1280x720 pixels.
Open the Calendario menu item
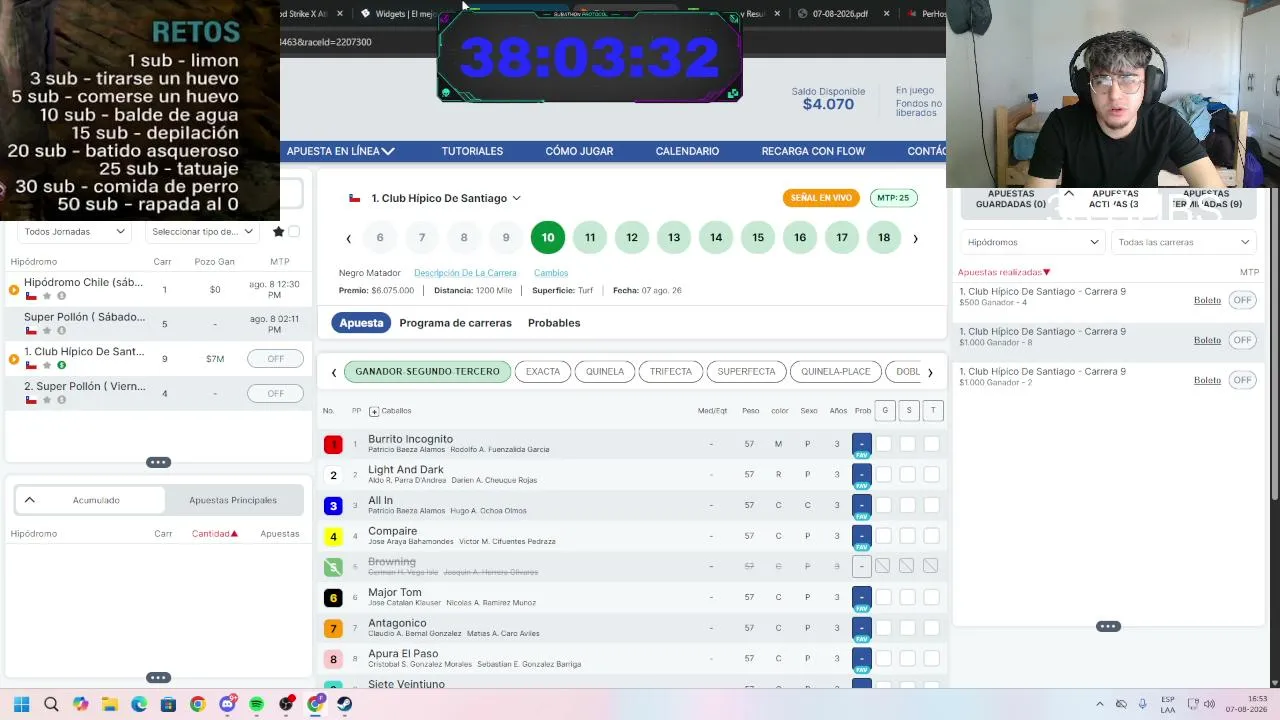tap(687, 151)
